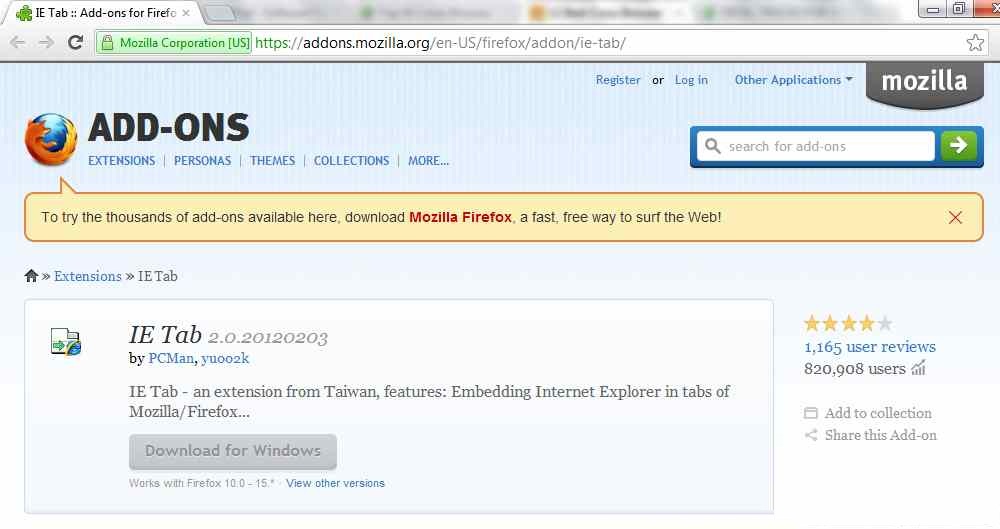Click the 820,908 users text
The width and height of the screenshot is (1000, 529).
[855, 368]
